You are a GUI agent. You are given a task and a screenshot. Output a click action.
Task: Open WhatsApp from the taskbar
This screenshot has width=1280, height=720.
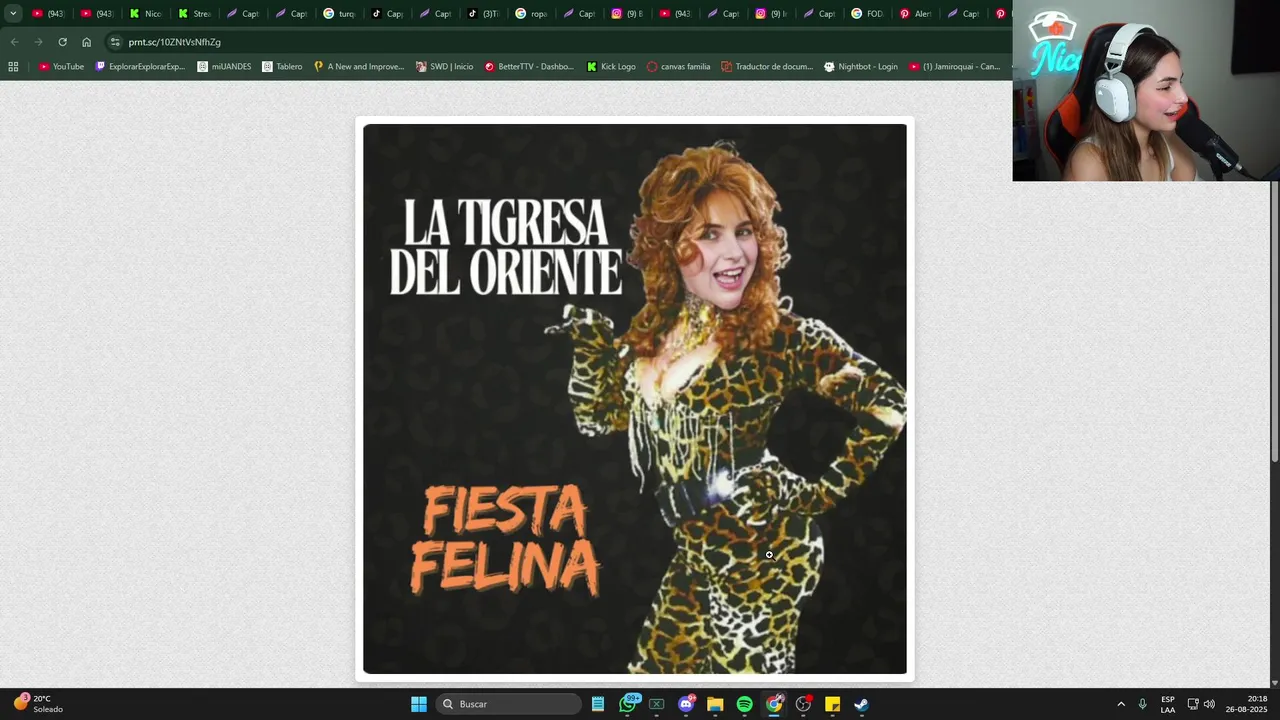[x=628, y=704]
